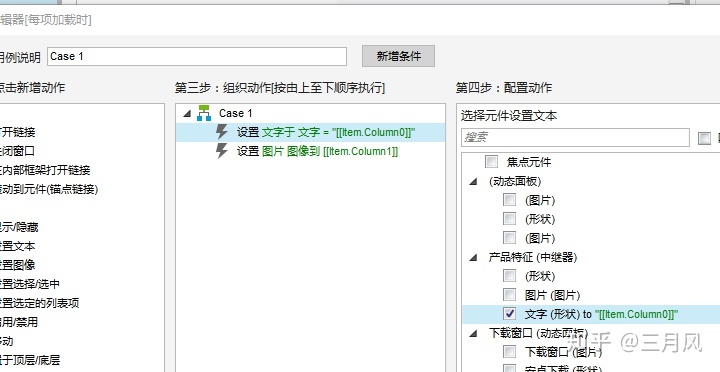The image size is (720, 372).
Task: Add the 启用/禁用 action
Action: click(x=19, y=322)
